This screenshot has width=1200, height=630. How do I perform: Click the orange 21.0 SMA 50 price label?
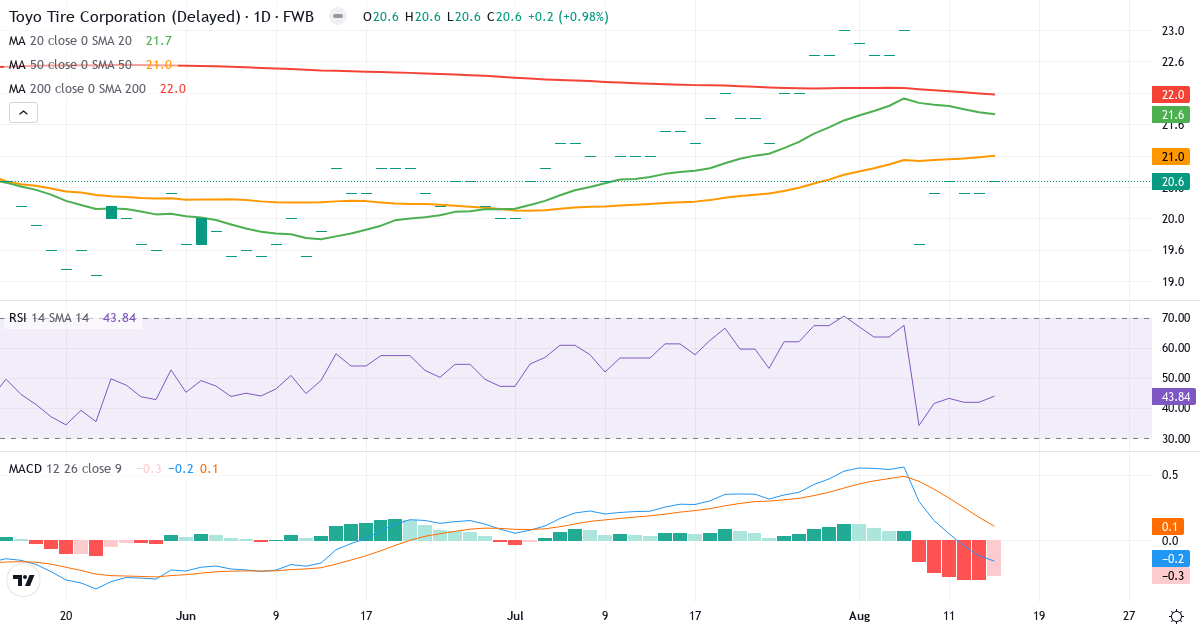point(1172,157)
